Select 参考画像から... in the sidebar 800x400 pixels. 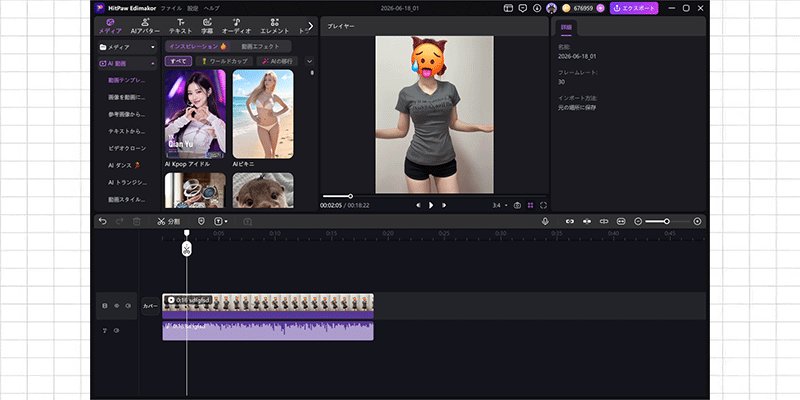tap(127, 114)
